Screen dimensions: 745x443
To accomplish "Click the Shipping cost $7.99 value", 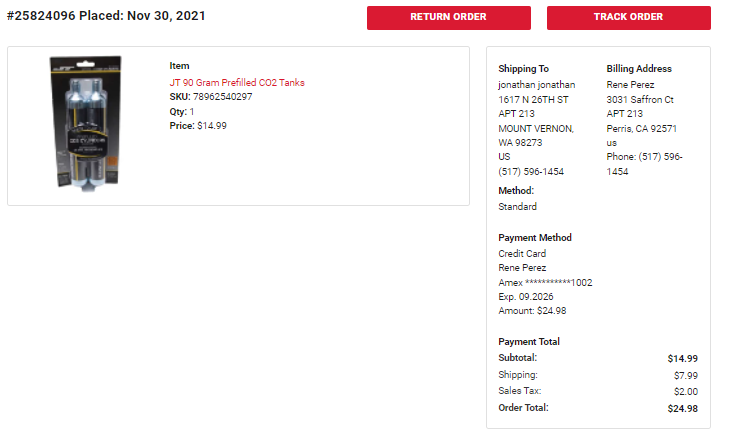I will pos(686,376).
